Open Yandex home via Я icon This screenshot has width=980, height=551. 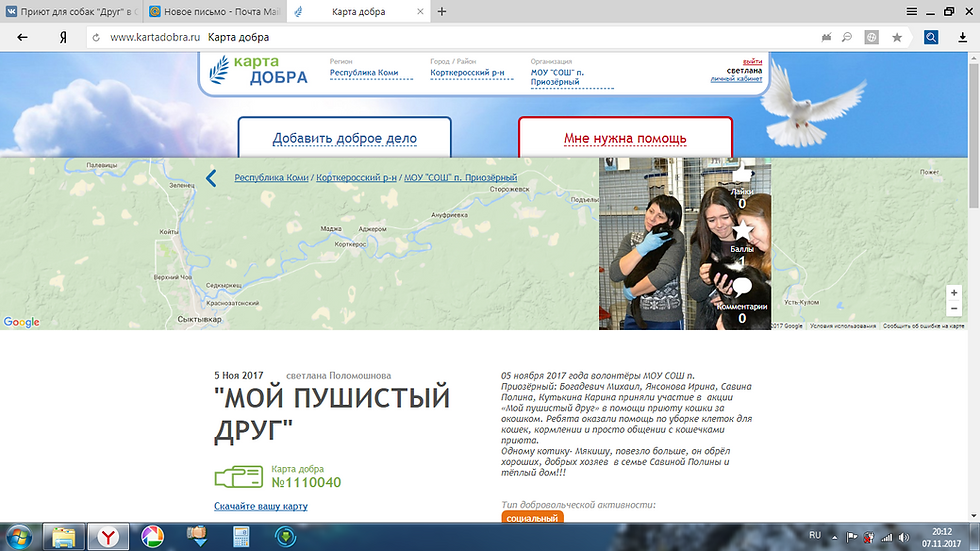[x=63, y=37]
